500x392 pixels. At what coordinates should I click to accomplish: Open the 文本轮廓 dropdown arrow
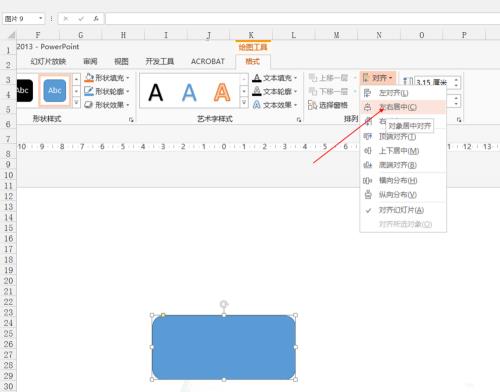pyautogui.click(x=295, y=91)
